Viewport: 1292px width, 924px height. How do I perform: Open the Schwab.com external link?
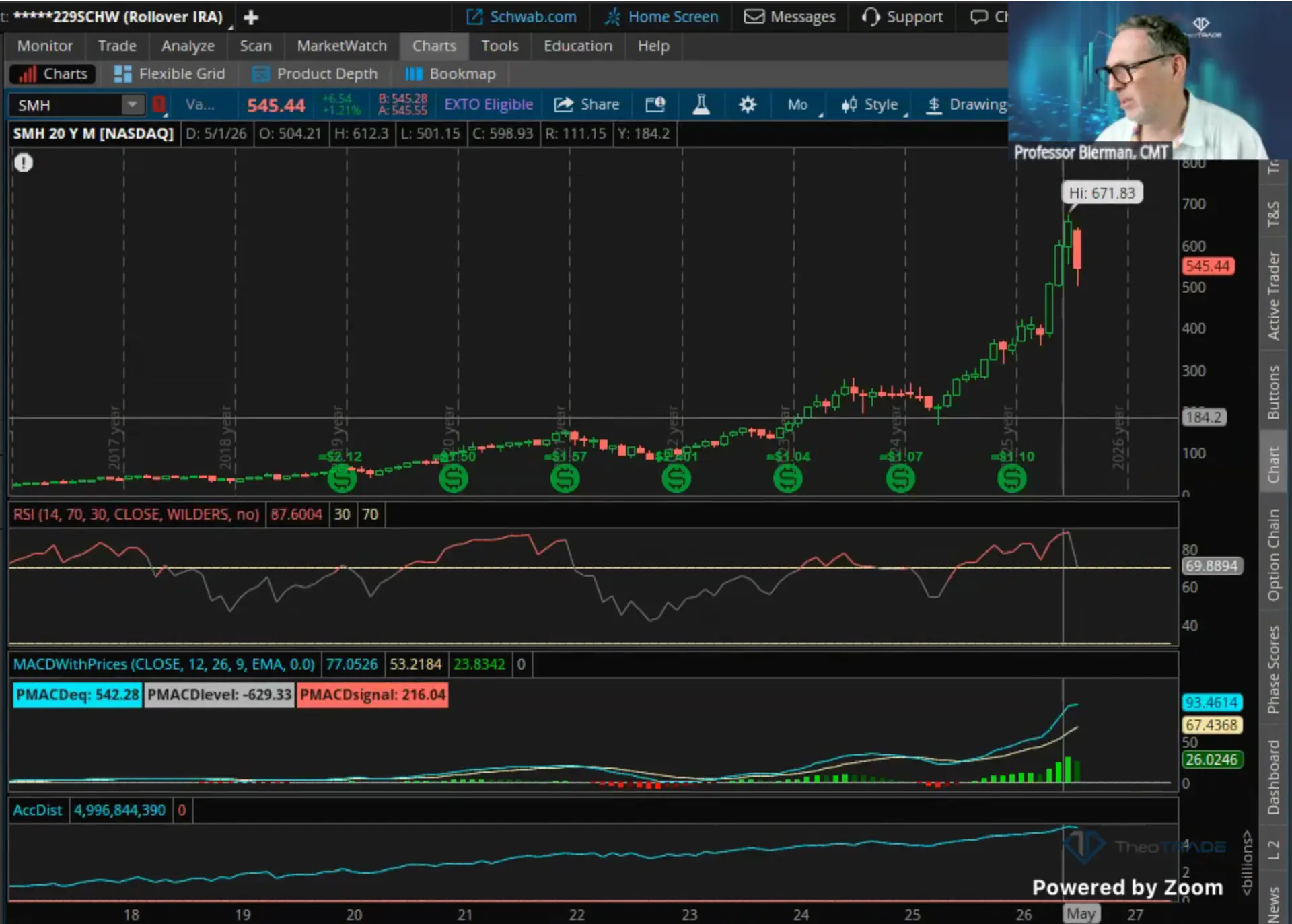pos(522,17)
